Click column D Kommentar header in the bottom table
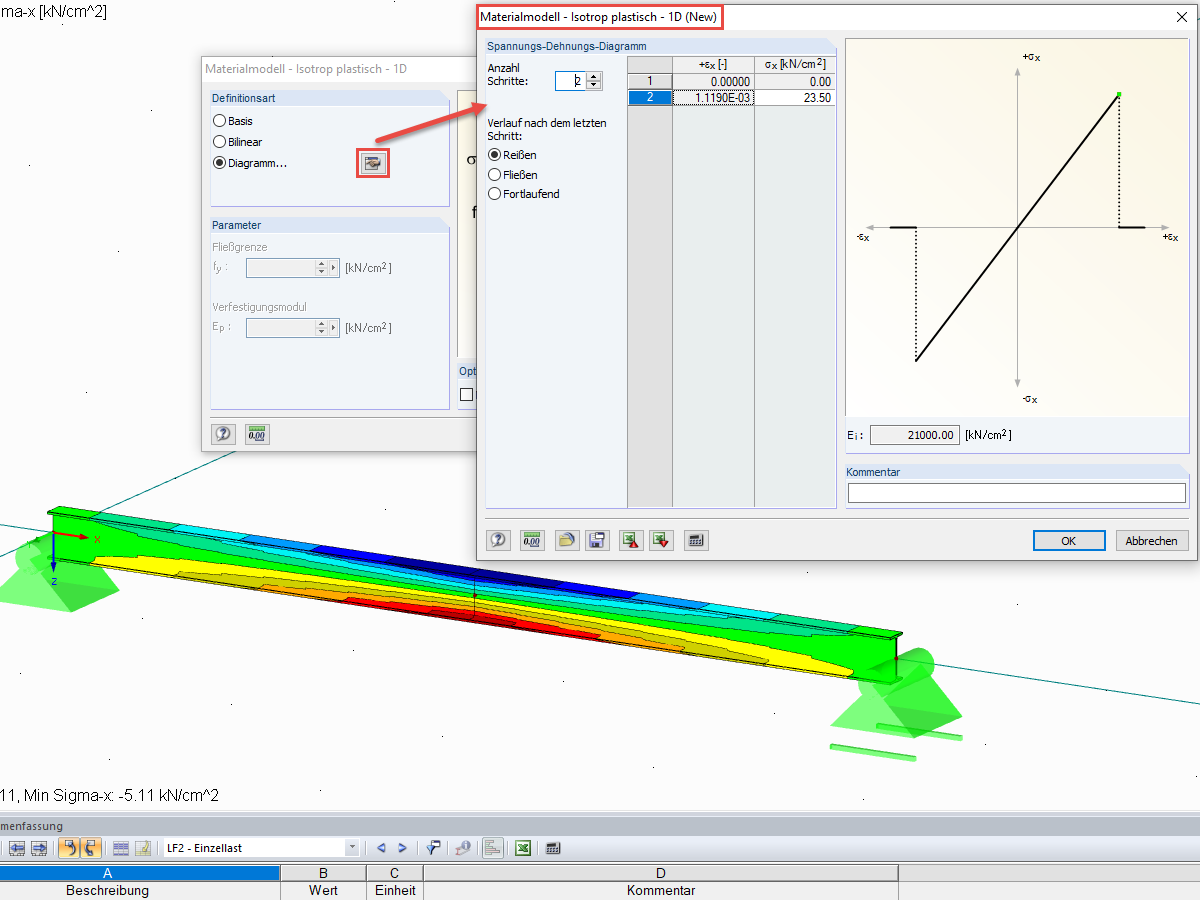 pos(661,881)
